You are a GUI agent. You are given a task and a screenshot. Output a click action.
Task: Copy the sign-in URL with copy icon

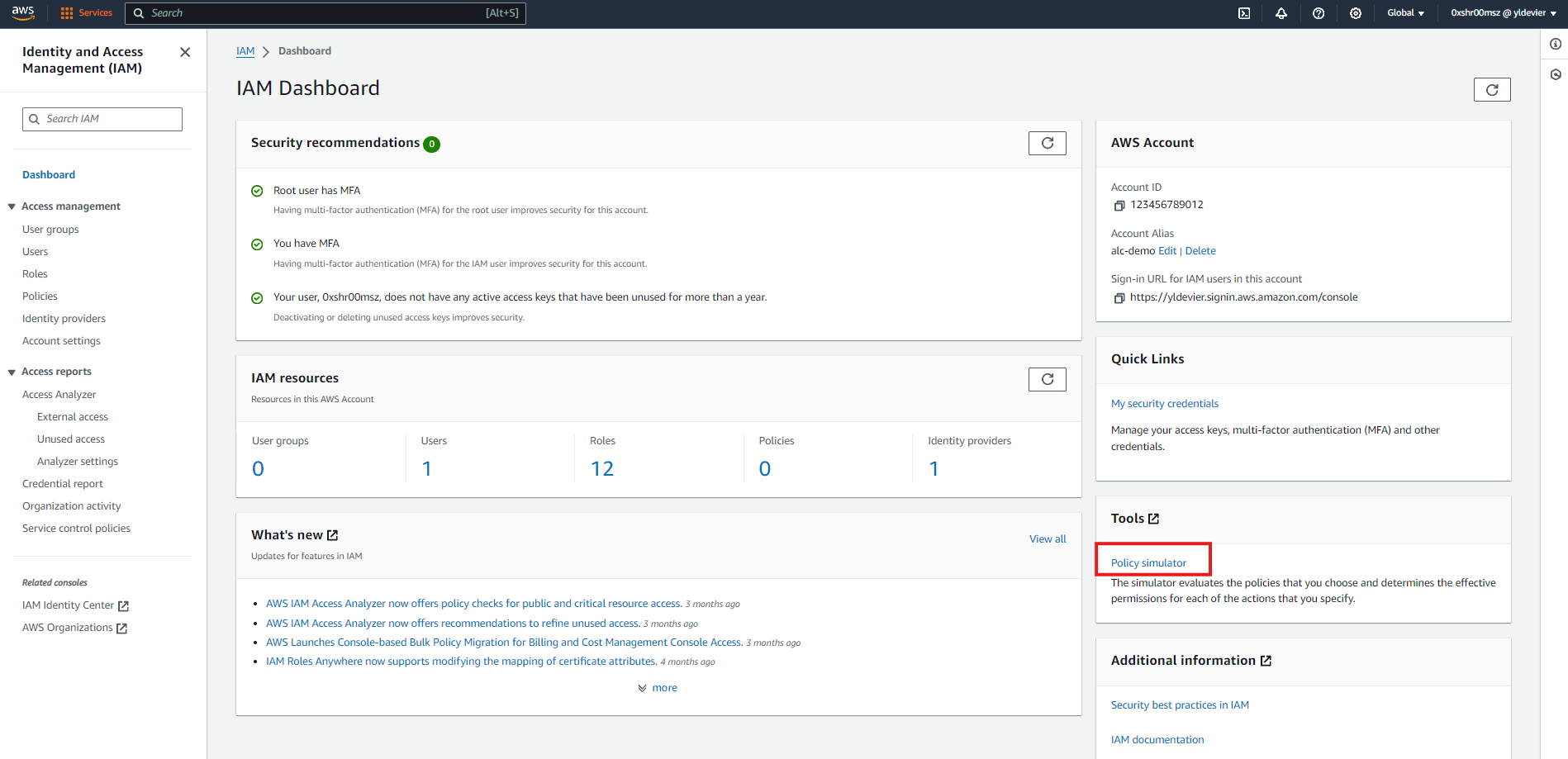point(1119,298)
